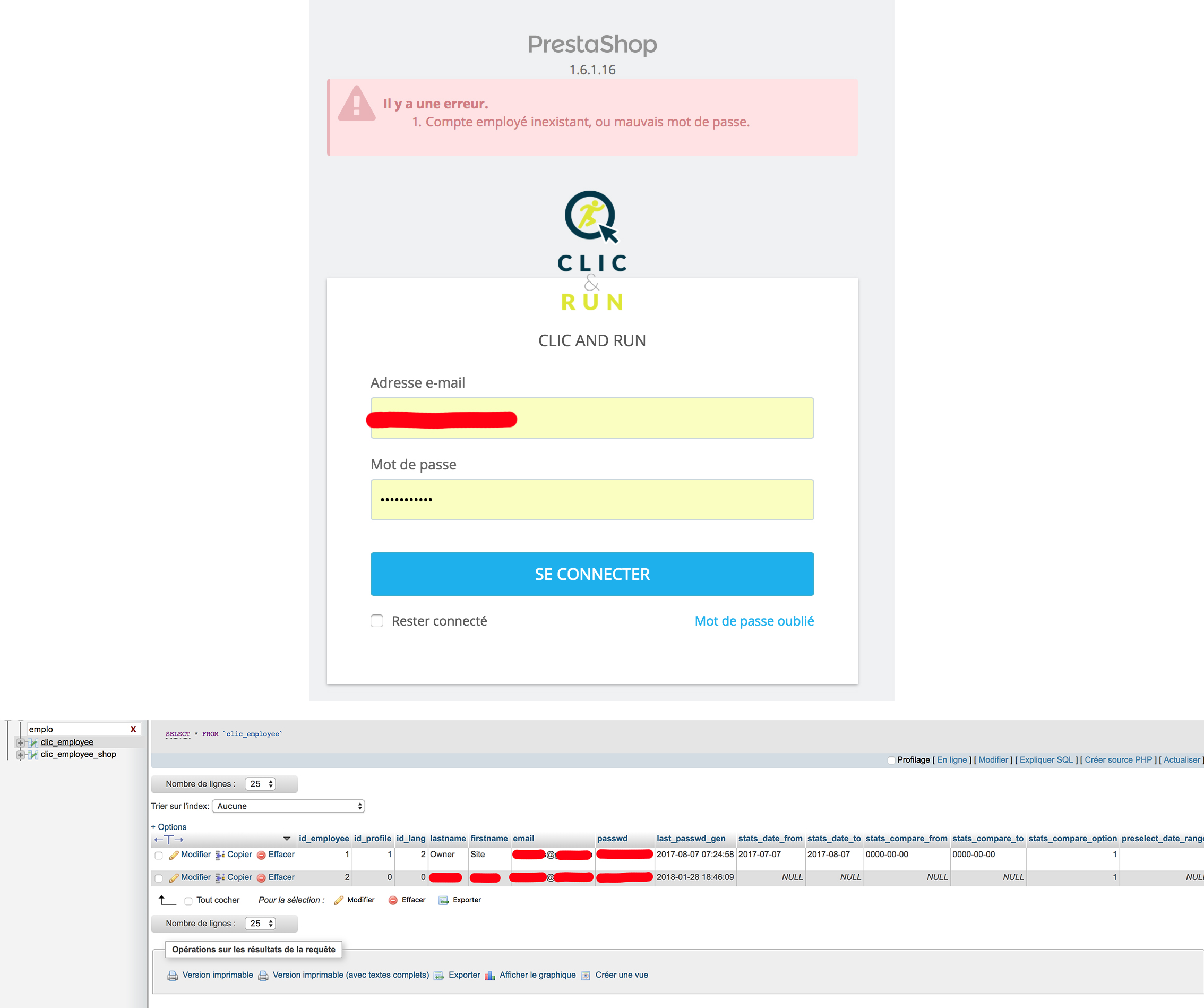Viewport: 1204px width, 1008px height.
Task: Open the Trier sur l'index dropdown
Action: [288, 806]
